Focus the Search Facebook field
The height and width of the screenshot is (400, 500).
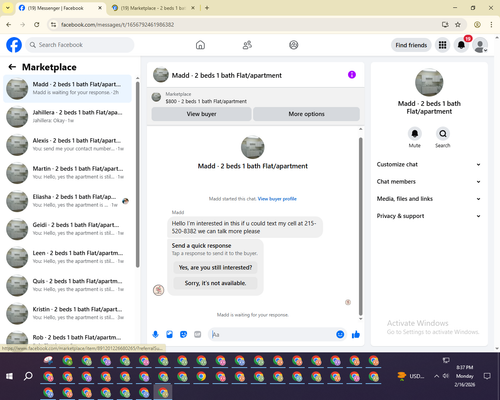[80, 45]
